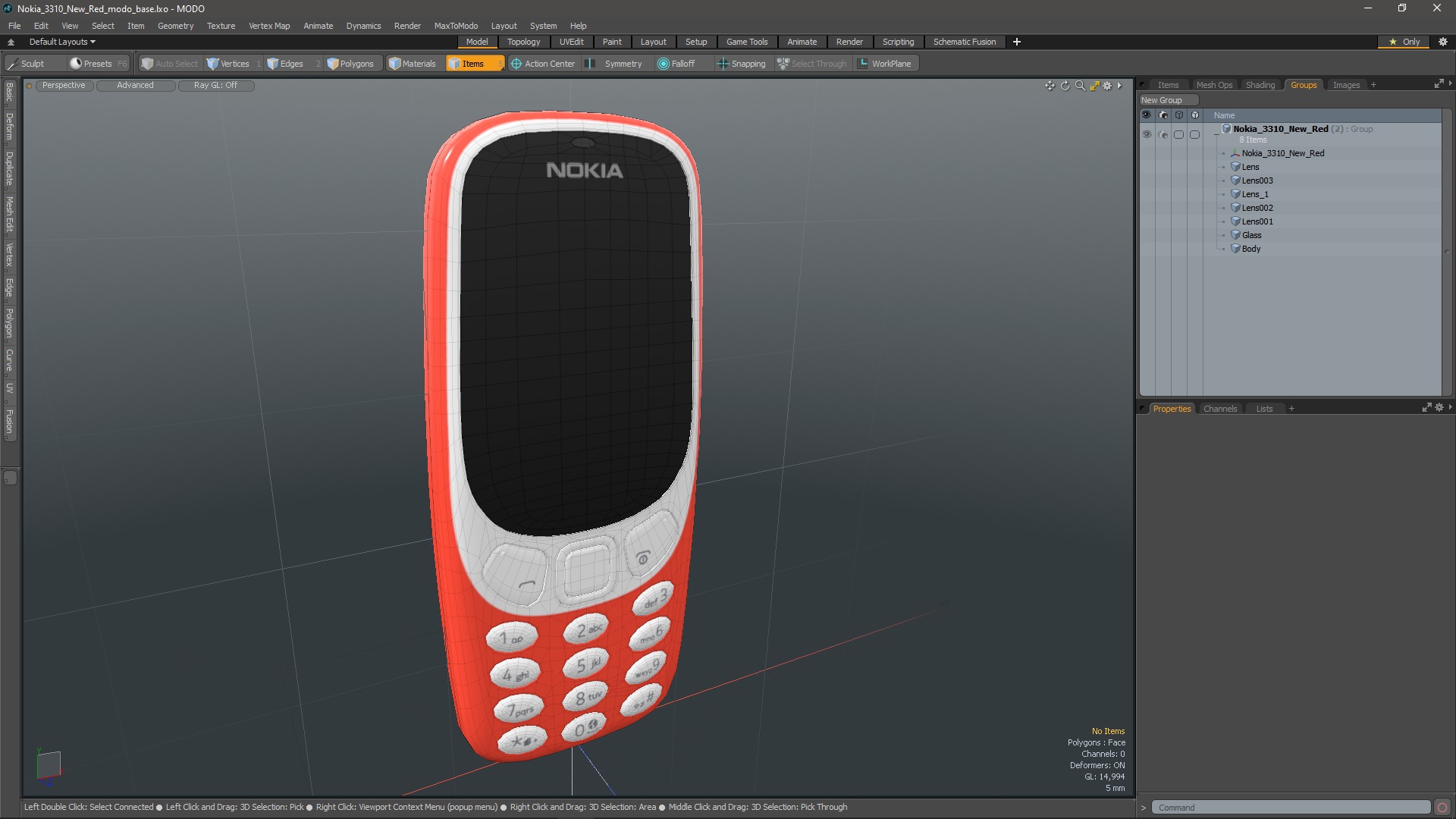Open viewport settings gear icon
Viewport: 1456px width, 819px height.
[1107, 86]
